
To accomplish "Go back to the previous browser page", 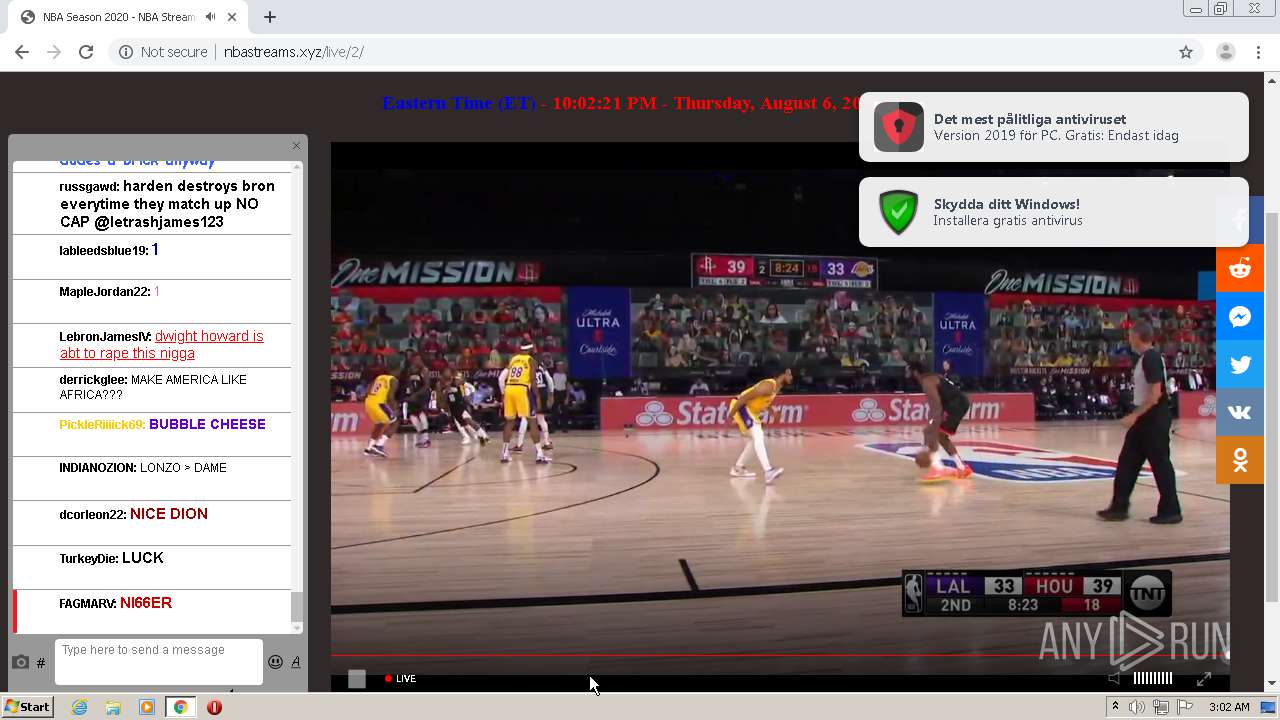I will [22, 52].
